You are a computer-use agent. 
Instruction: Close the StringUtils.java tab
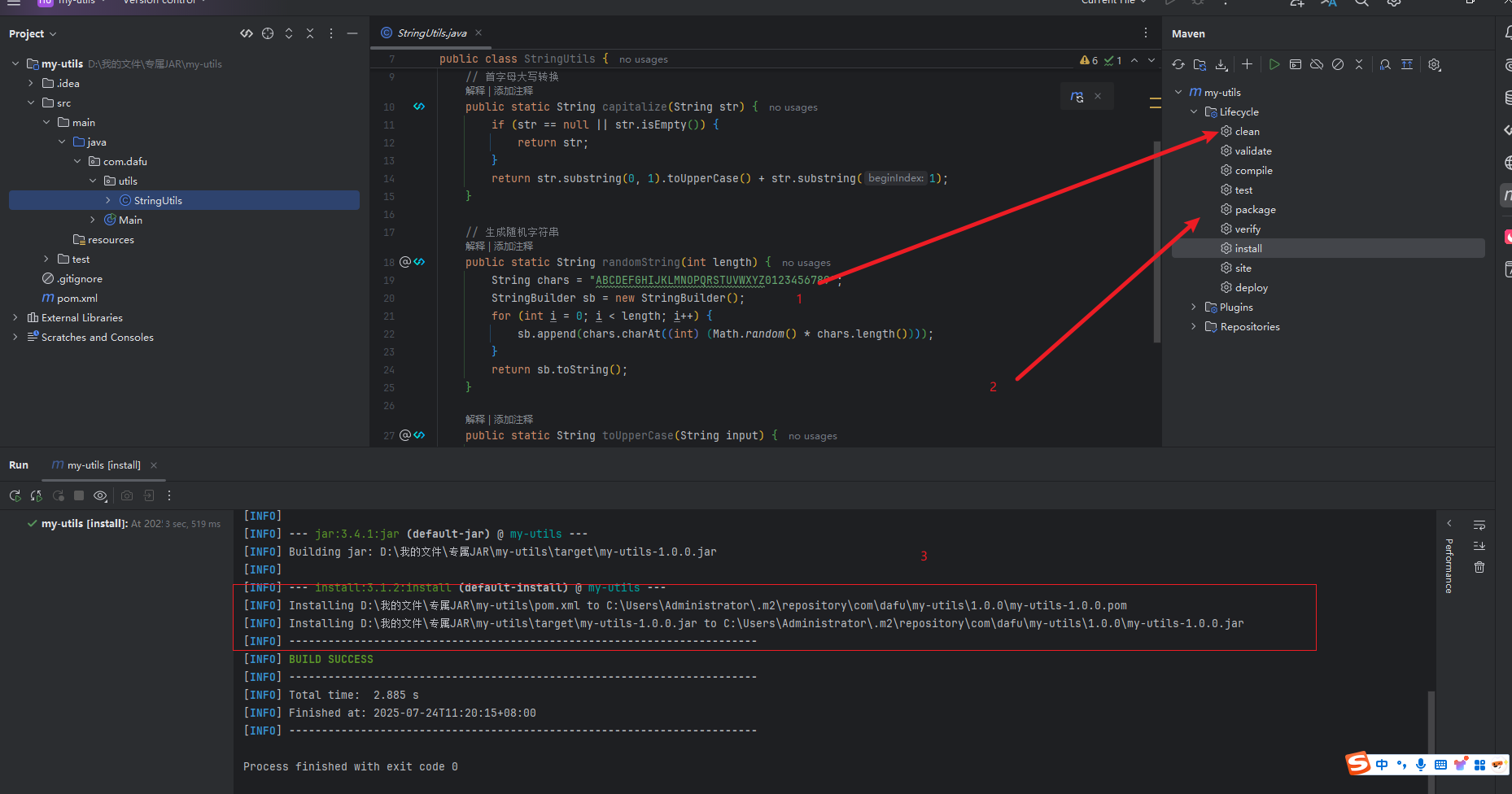[x=479, y=33]
